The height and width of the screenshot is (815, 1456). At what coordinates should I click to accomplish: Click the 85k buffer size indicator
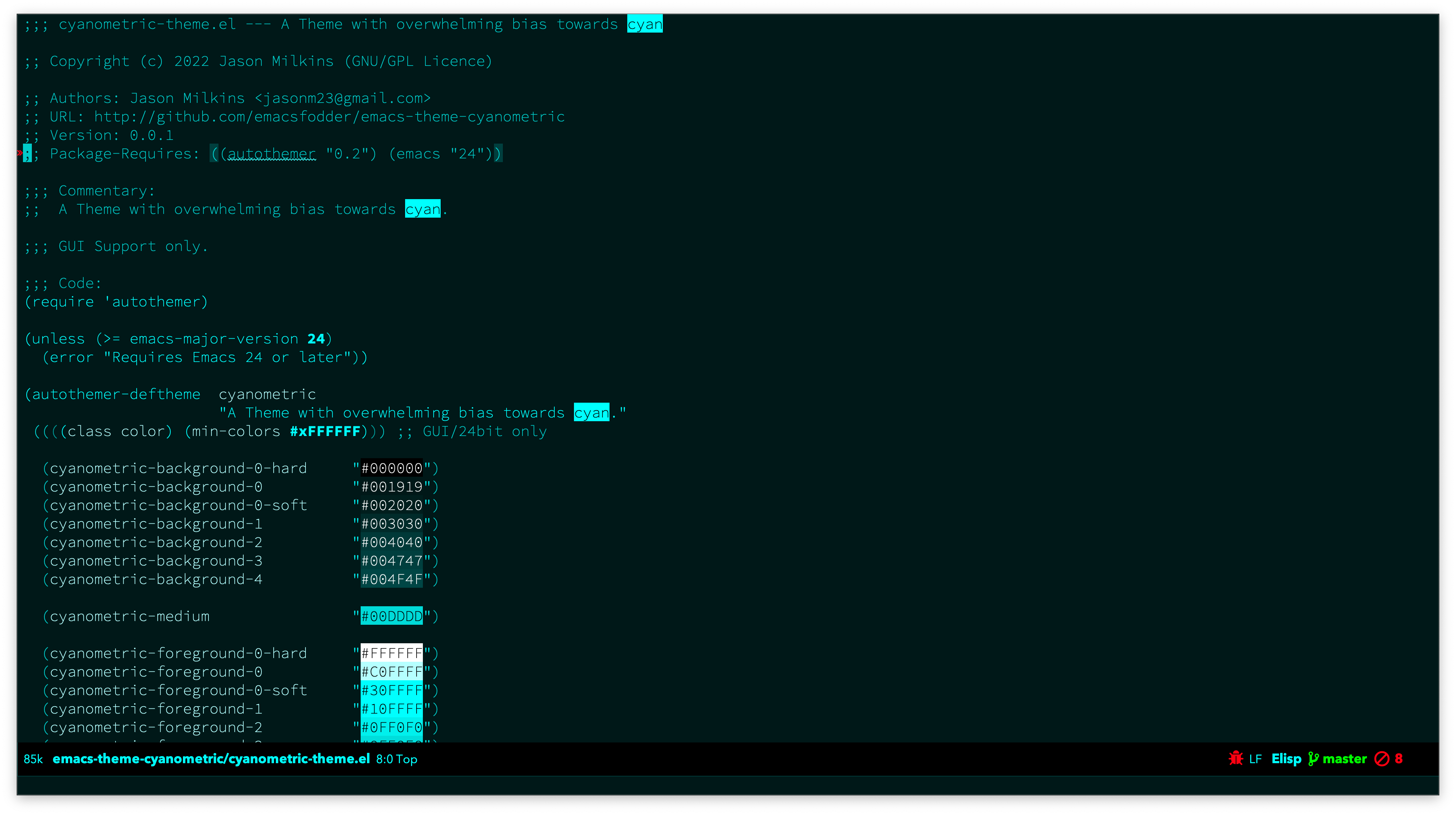(x=33, y=759)
